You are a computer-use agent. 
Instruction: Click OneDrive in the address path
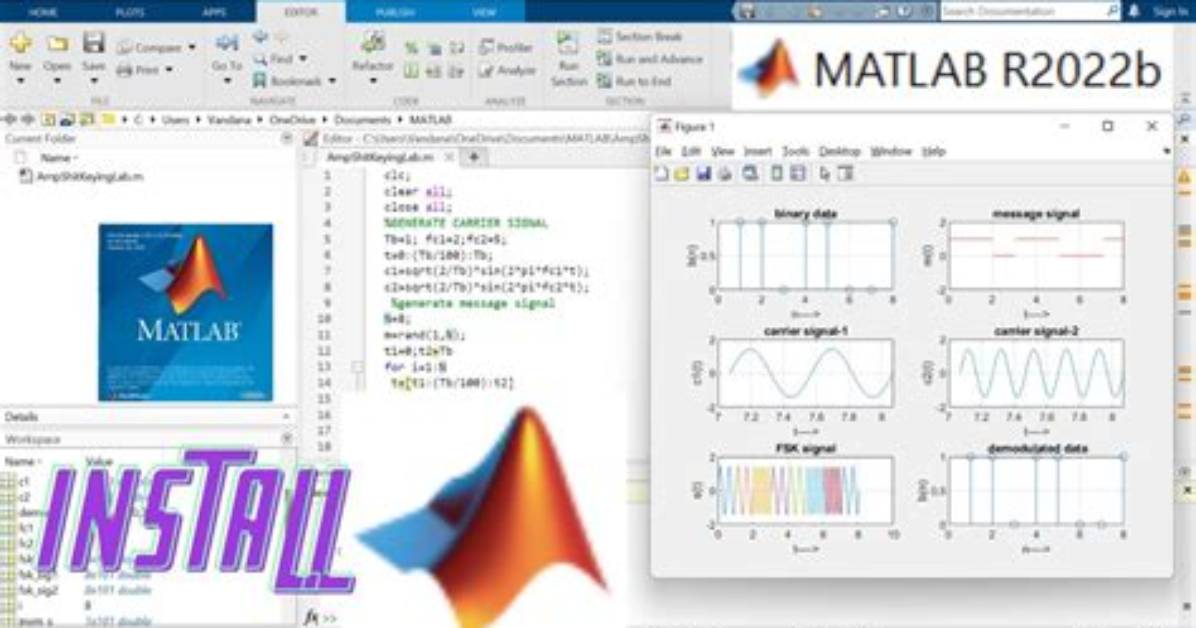point(292,120)
